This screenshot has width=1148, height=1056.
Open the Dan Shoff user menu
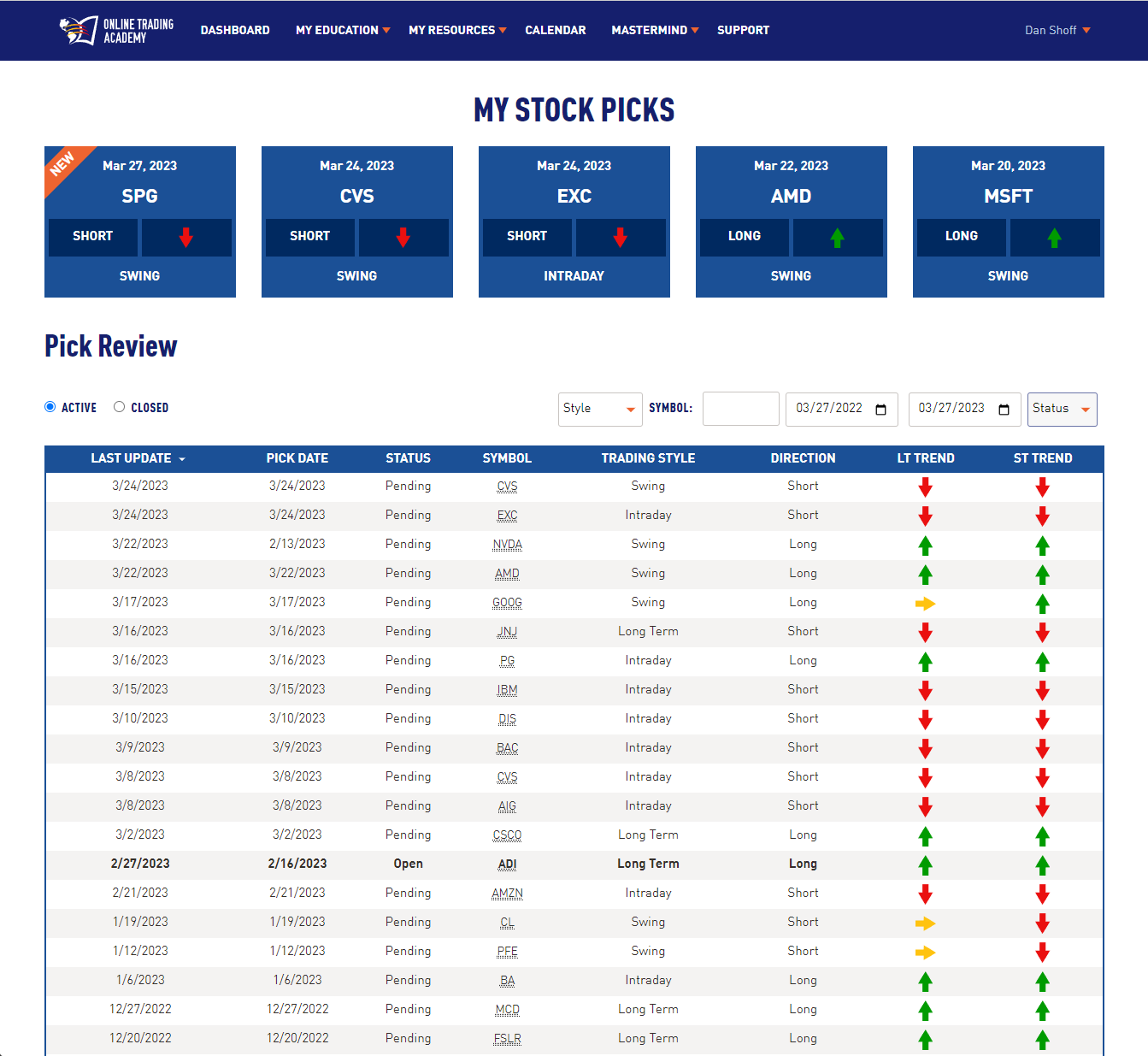tap(1057, 30)
